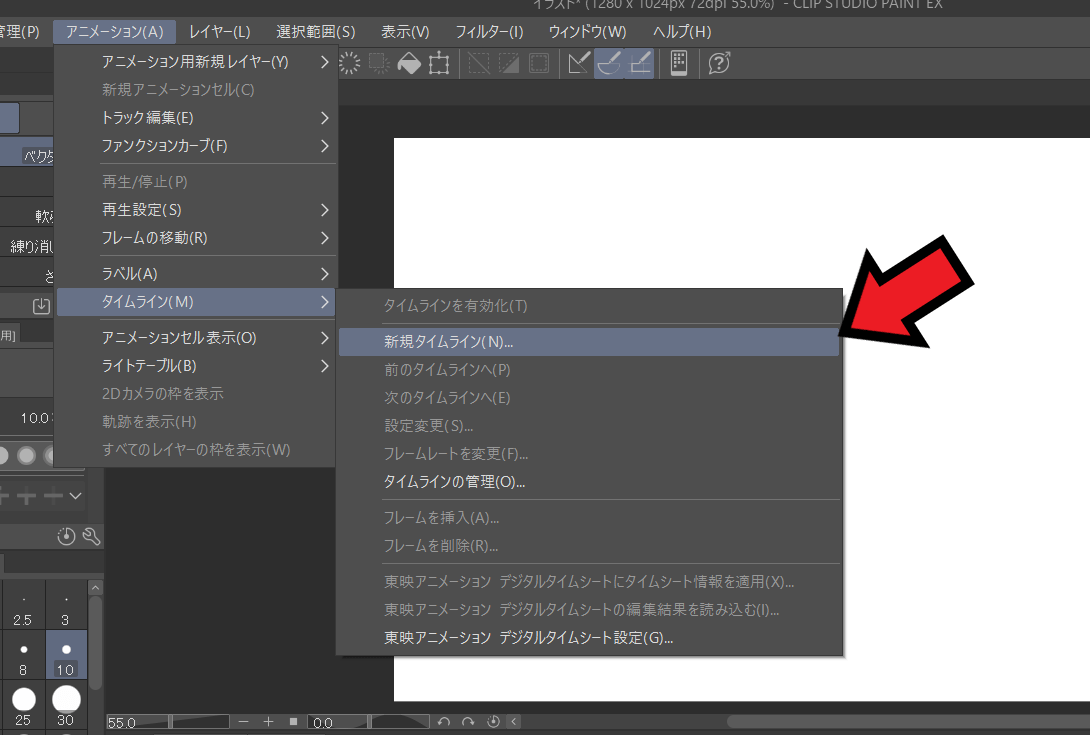Click the timer icon beside the wrench

coord(65,535)
